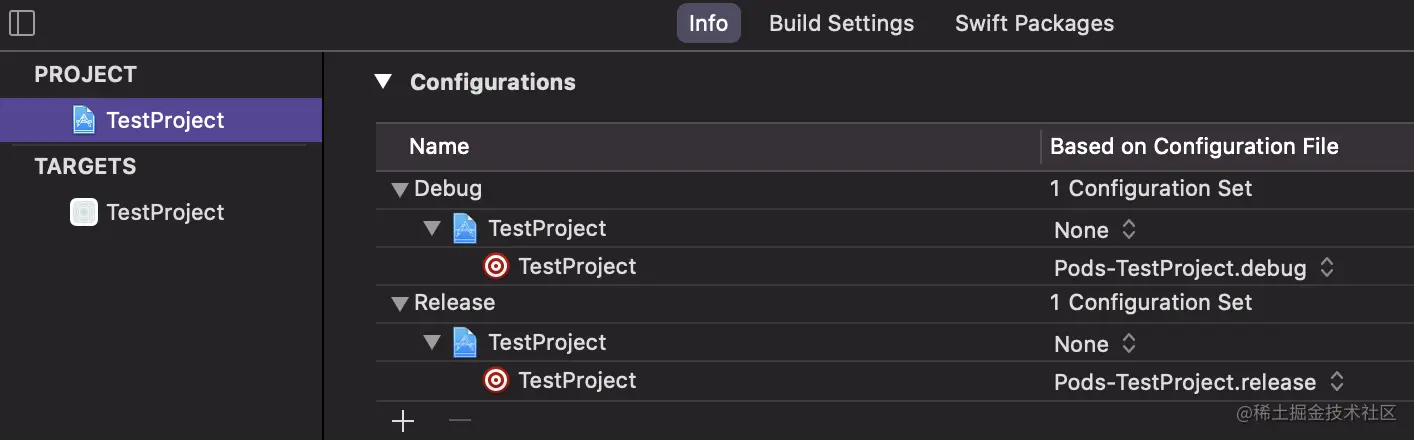Add a new configuration with plus button
Image resolution: width=1414 pixels, height=440 pixels.
click(x=403, y=421)
